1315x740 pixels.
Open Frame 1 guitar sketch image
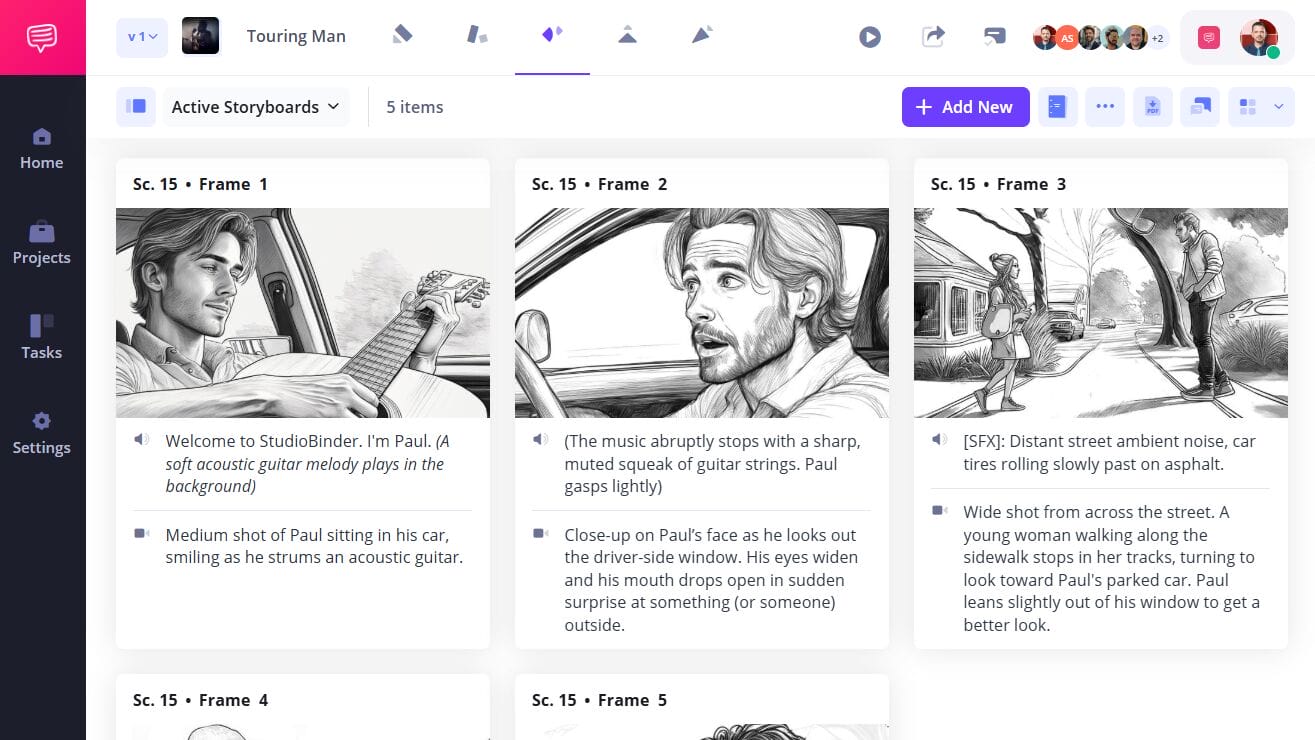(303, 313)
